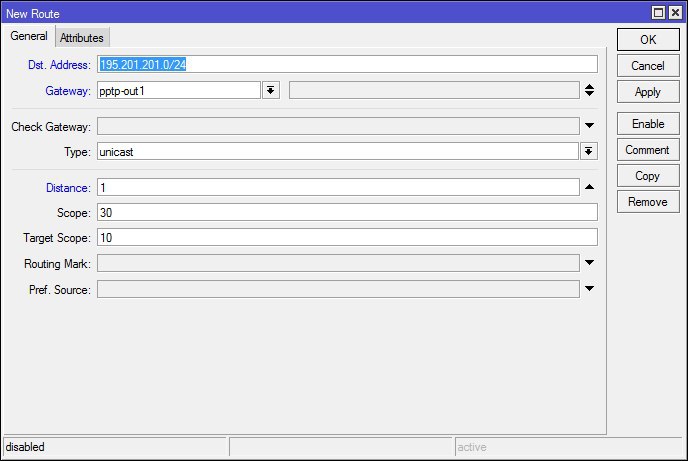The width and height of the screenshot is (688, 461).
Task: Collapse the Distance field arrow
Action: pyautogui.click(x=589, y=187)
